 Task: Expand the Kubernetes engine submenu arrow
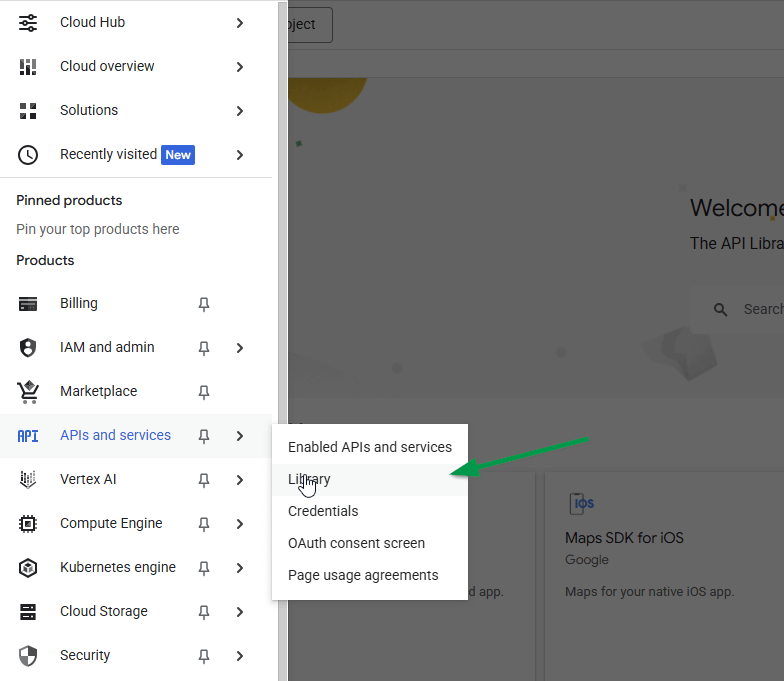tap(240, 568)
